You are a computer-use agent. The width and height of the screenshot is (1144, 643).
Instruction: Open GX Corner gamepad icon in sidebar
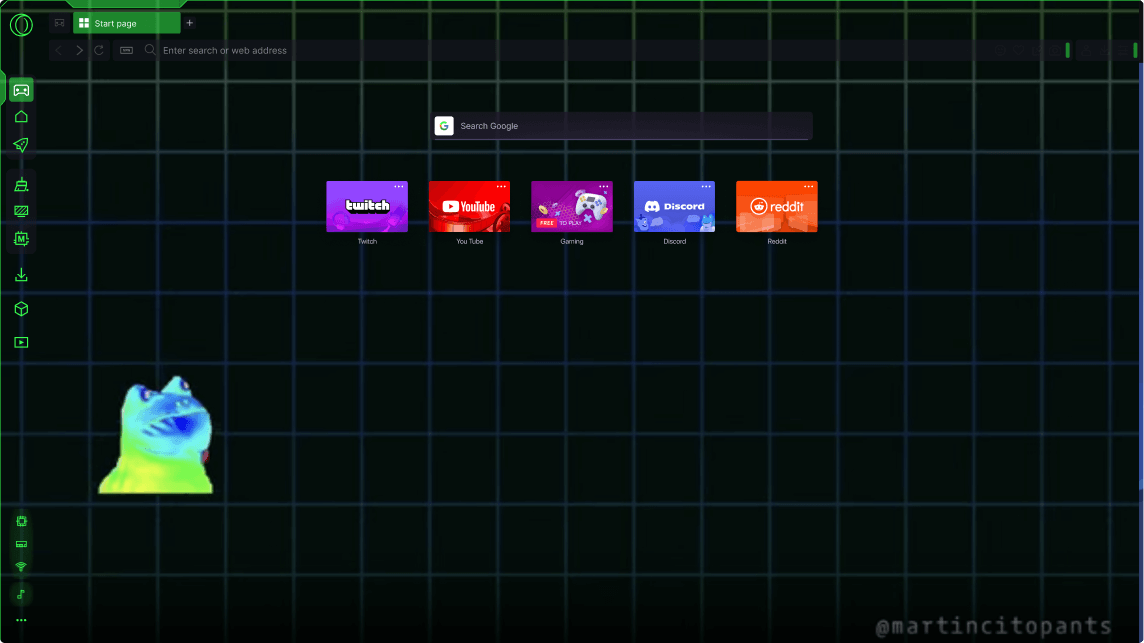pos(21,90)
